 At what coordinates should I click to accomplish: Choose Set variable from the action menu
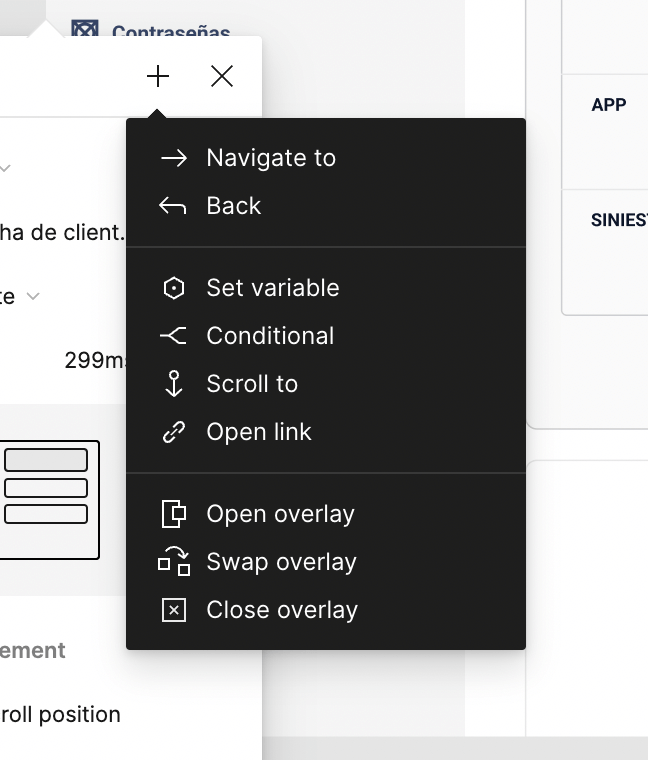coord(273,288)
